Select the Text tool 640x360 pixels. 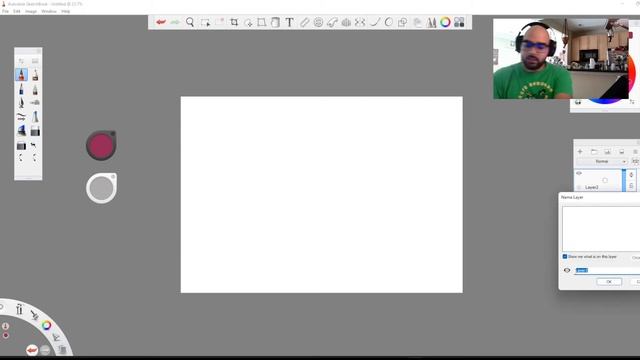pyautogui.click(x=289, y=22)
